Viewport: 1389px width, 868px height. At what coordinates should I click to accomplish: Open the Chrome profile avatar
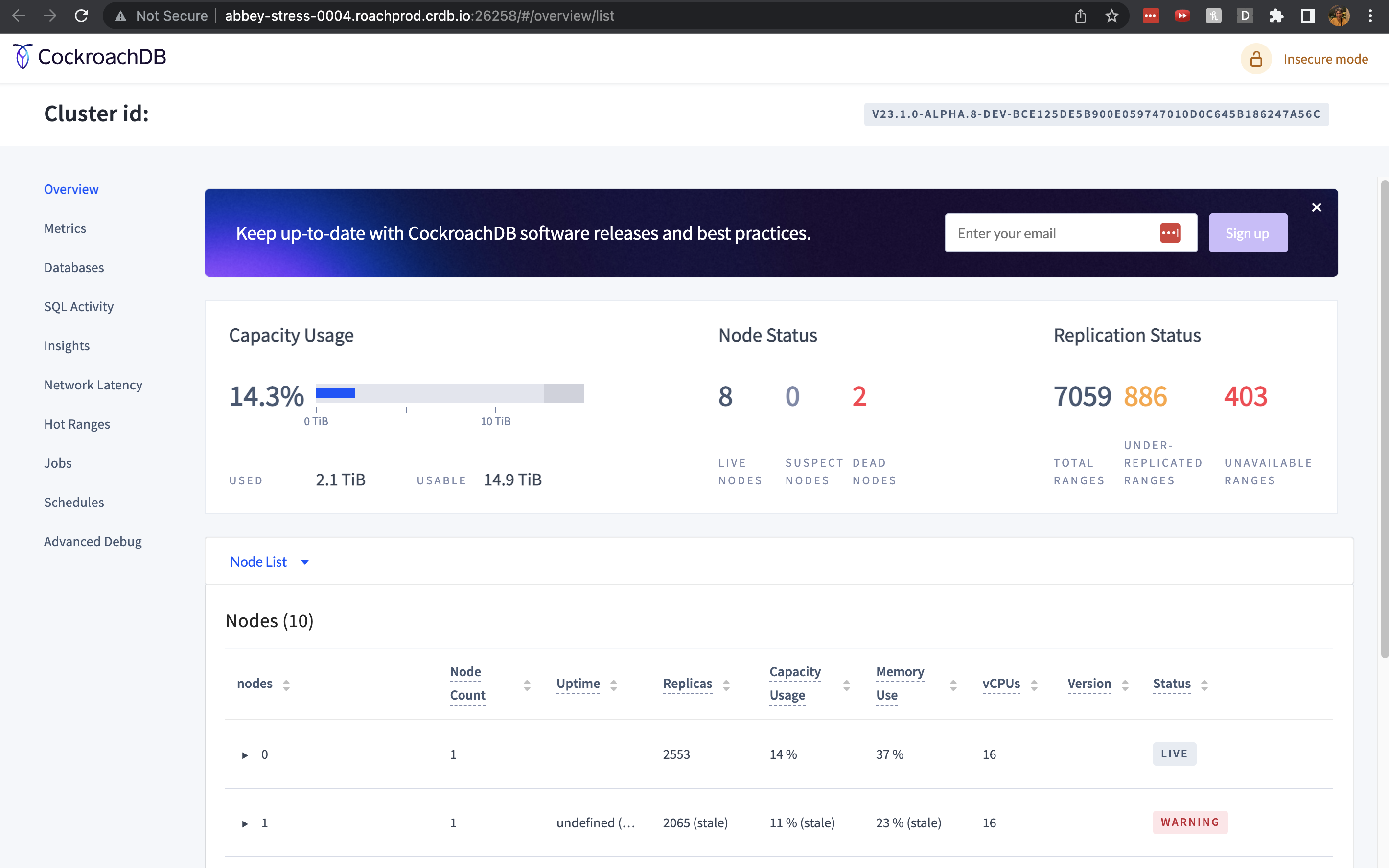(1339, 16)
